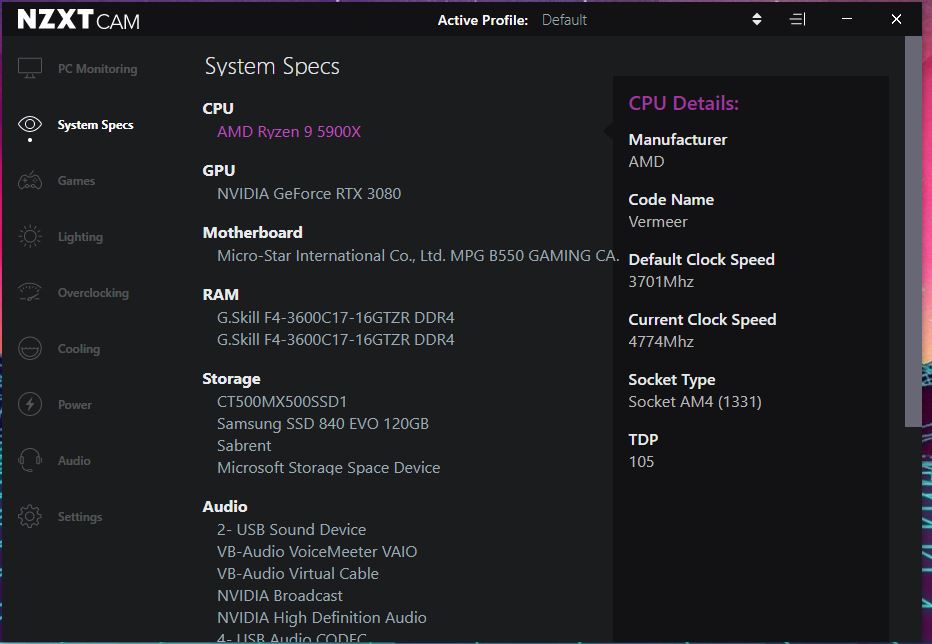Screen dimensions: 932x644
Task: Select NVIDIA Broadcast audio entry
Action: (x=280, y=595)
